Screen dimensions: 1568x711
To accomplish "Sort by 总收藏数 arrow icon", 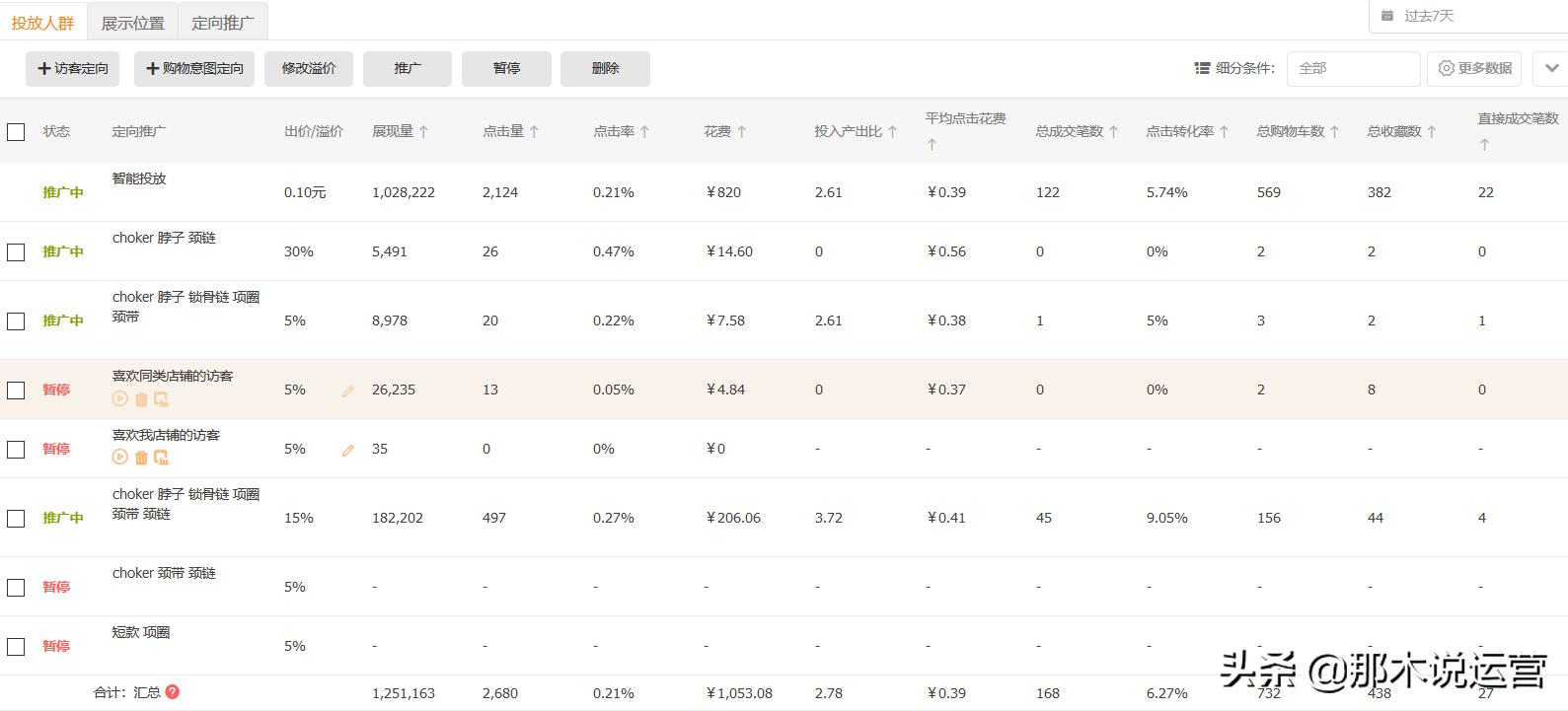I will (x=1431, y=131).
